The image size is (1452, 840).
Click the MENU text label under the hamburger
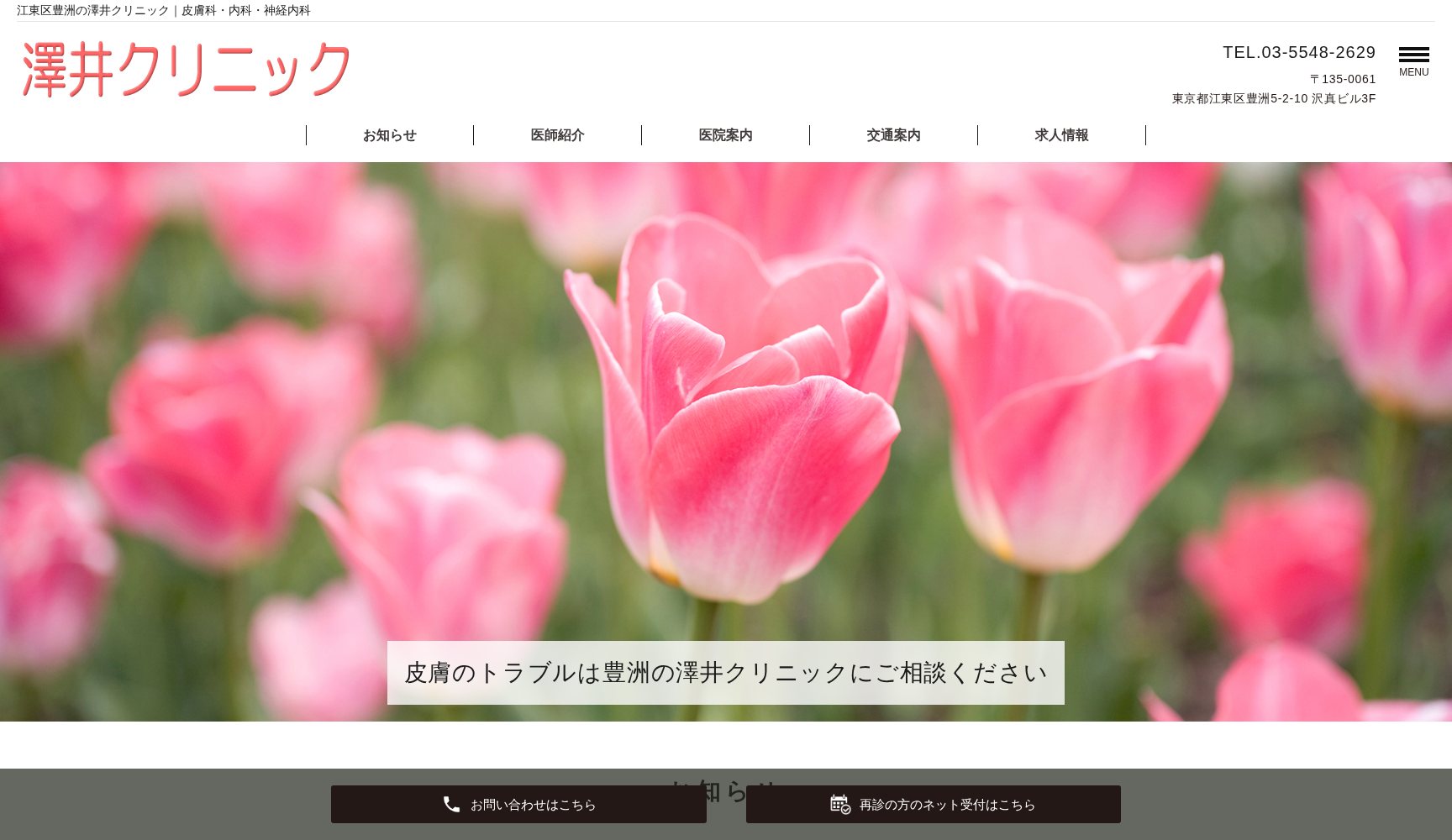click(x=1413, y=72)
